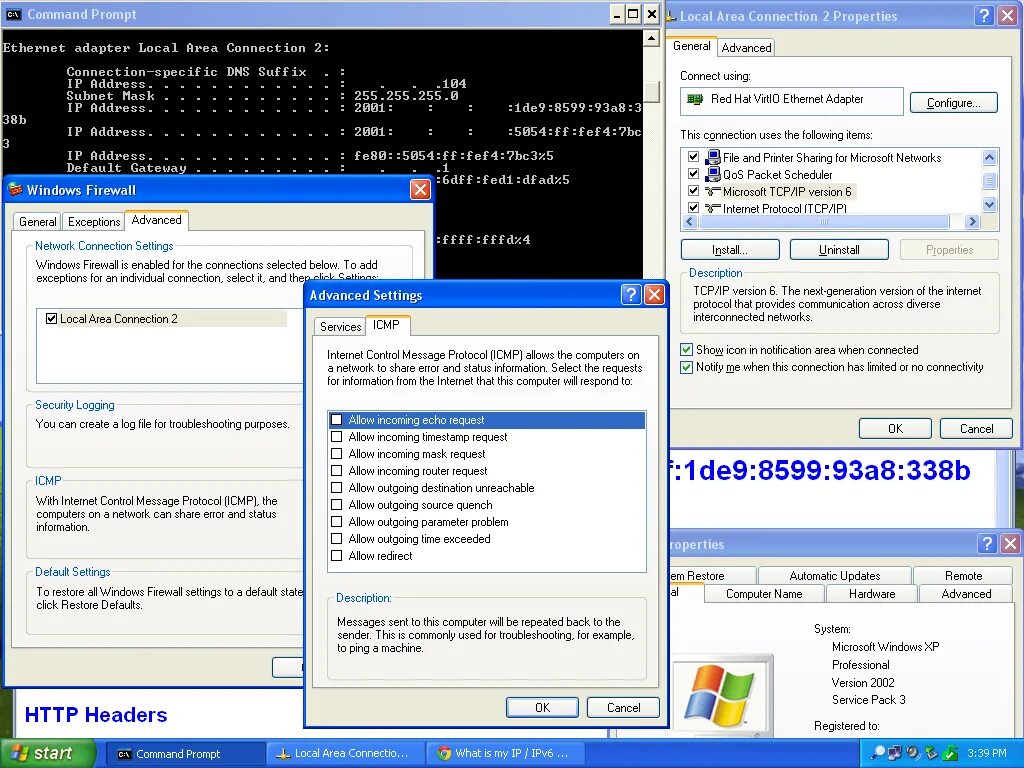Minimize the Command Prompt window
Image resolution: width=1024 pixels, height=768 pixels.
pyautogui.click(x=617, y=14)
